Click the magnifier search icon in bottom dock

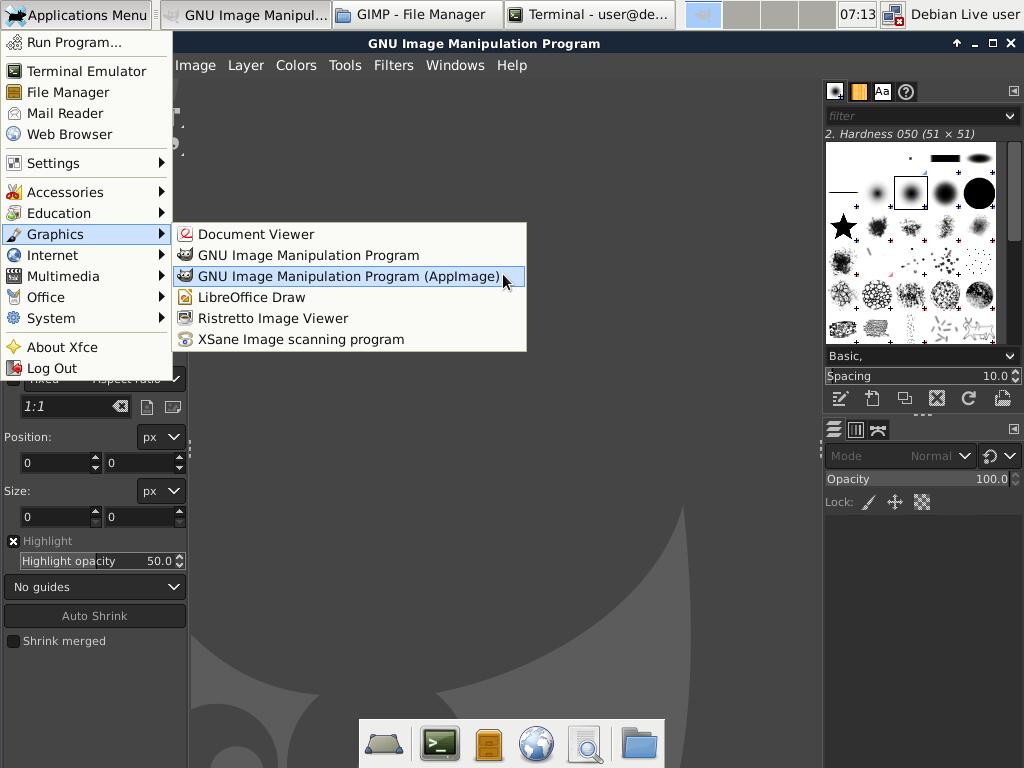click(x=585, y=744)
